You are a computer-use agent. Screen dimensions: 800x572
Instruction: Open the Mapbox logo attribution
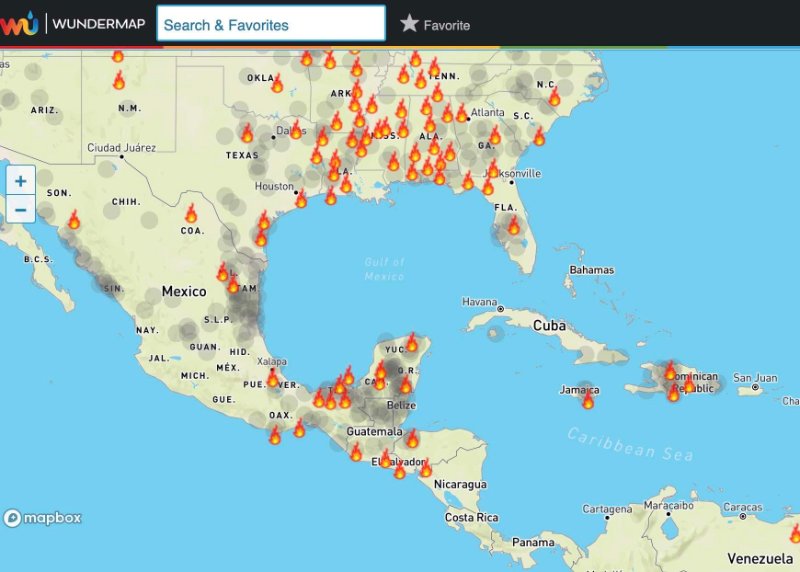43,518
